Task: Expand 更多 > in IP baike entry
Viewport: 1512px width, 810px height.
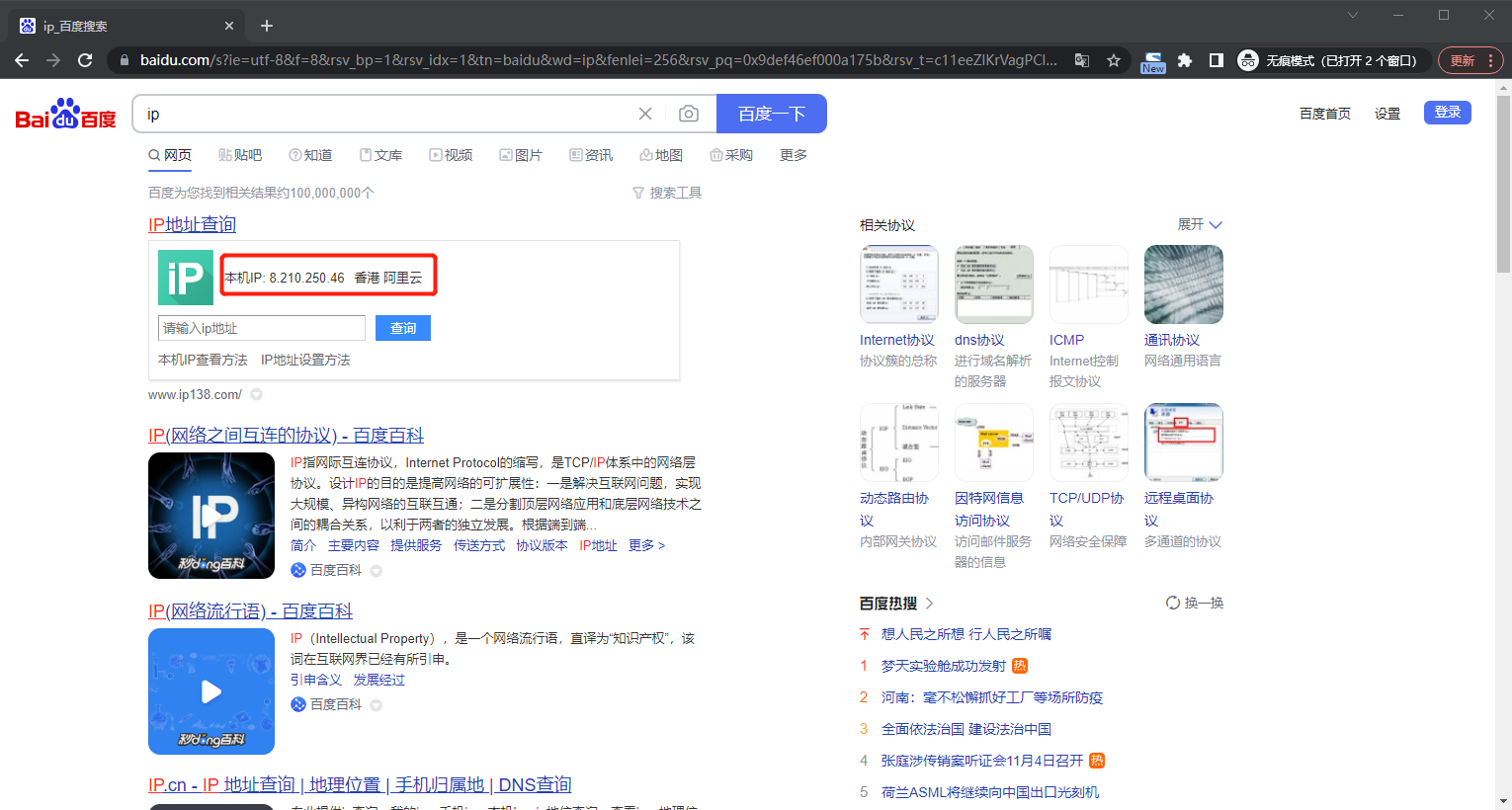Action: [x=646, y=545]
